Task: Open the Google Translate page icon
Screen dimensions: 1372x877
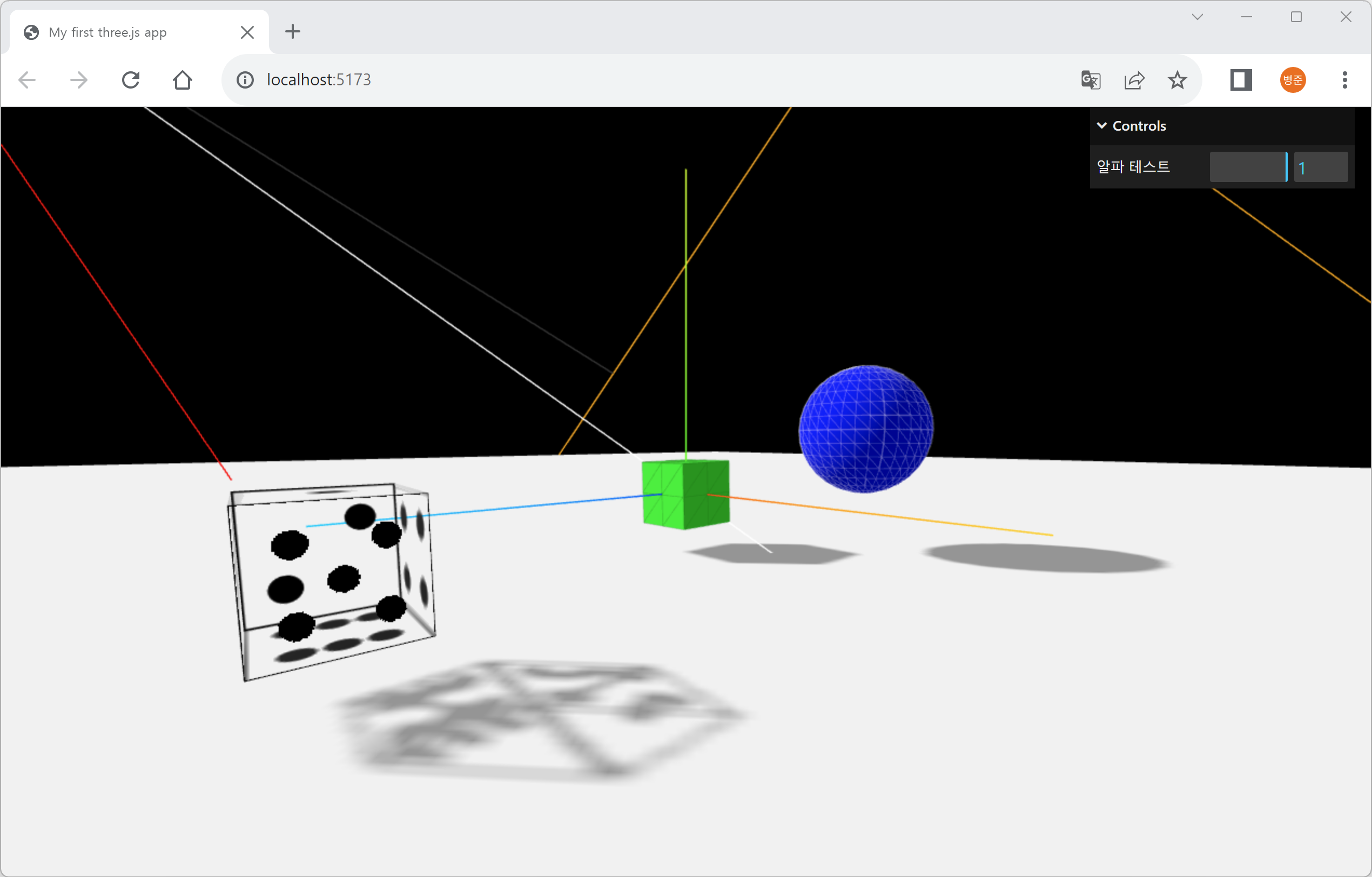Action: pyautogui.click(x=1091, y=80)
